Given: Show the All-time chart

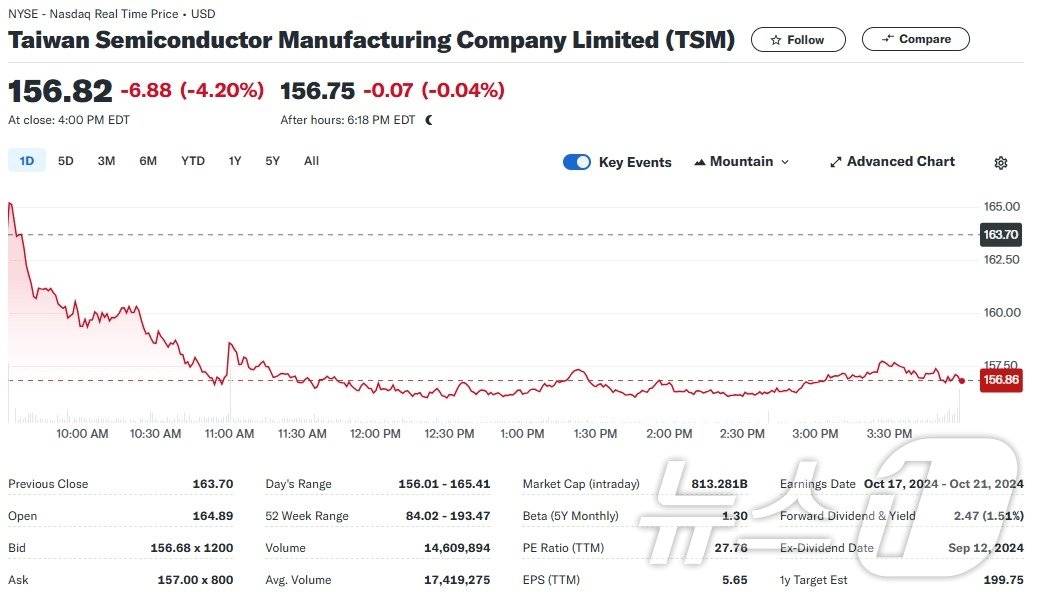Looking at the screenshot, I should (x=311, y=160).
